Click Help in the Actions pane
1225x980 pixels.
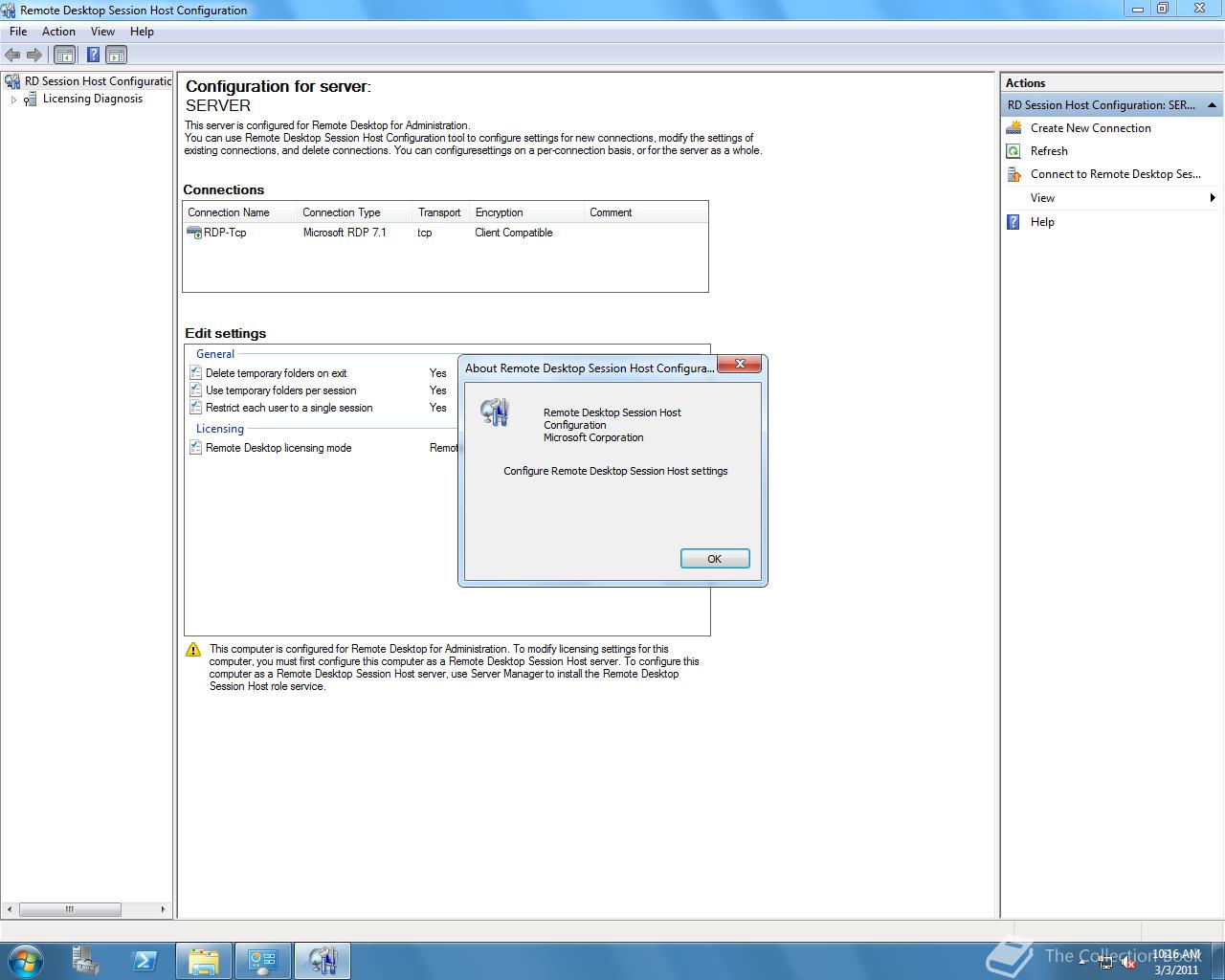click(x=1042, y=222)
